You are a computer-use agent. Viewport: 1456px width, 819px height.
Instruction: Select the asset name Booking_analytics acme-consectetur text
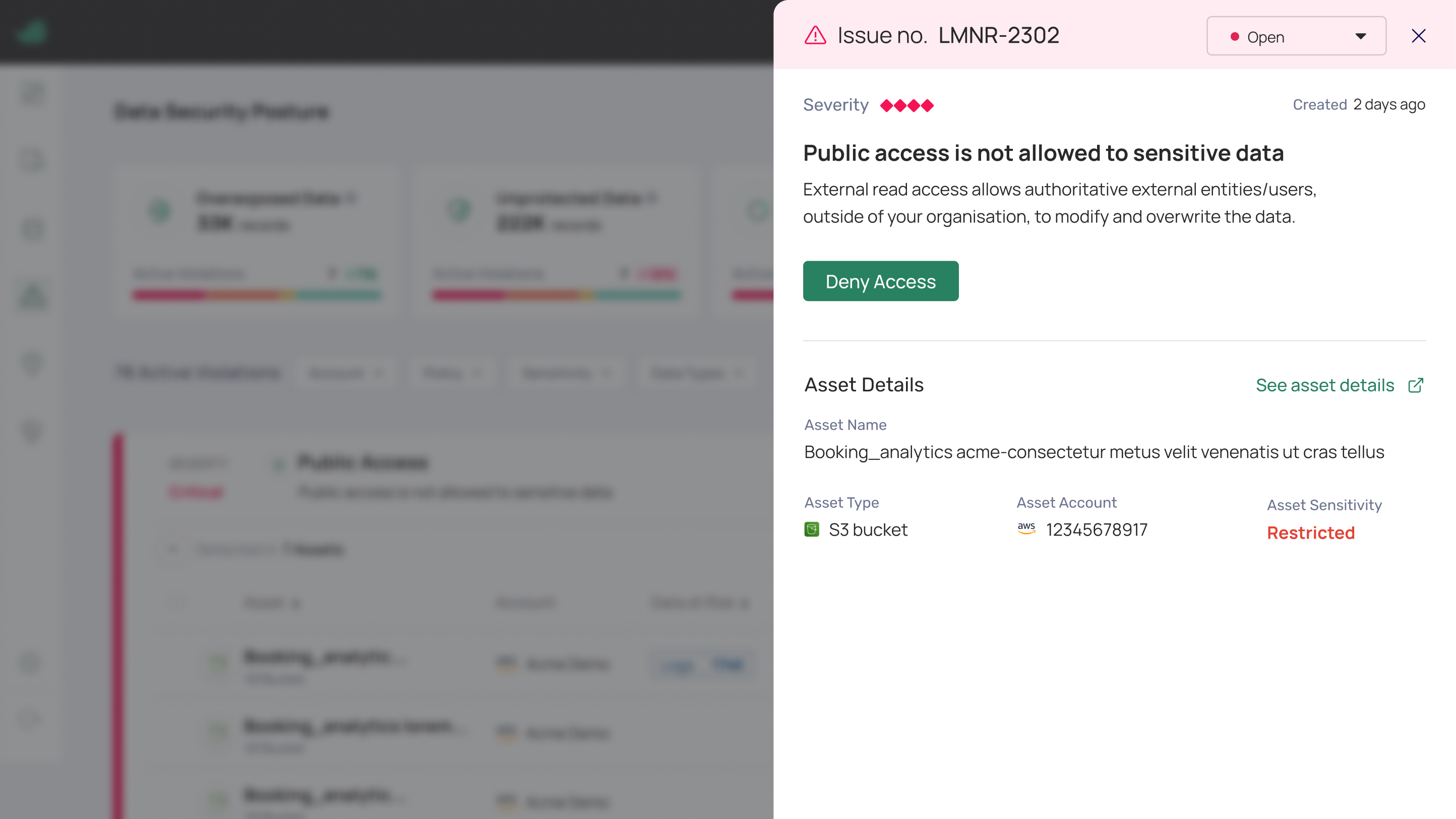click(1094, 452)
